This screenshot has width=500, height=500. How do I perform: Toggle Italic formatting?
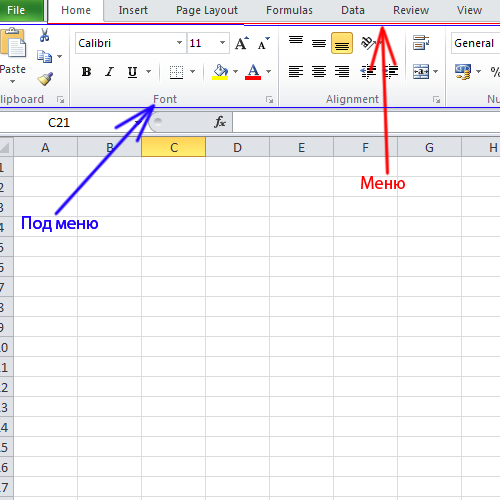[x=109, y=72]
